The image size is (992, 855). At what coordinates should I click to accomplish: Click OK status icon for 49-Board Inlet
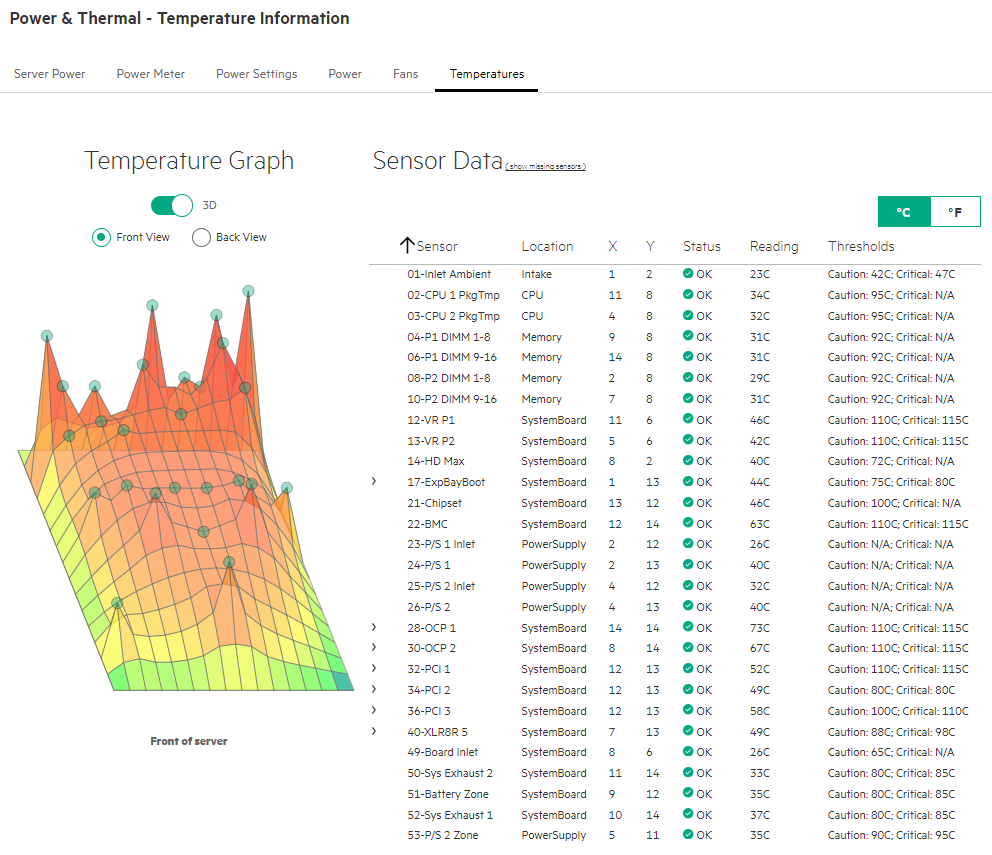688,751
